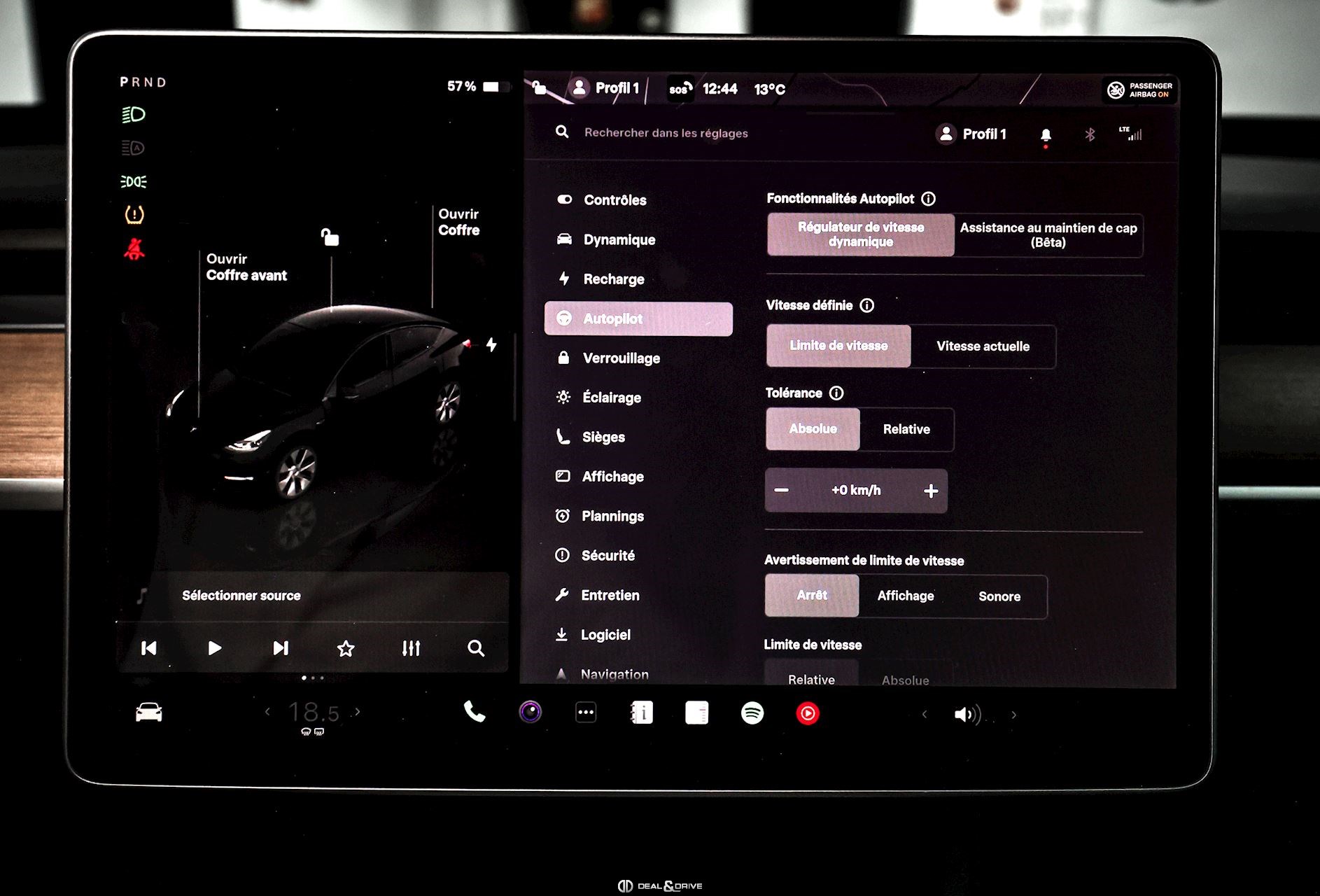This screenshot has width=1320, height=896.
Task: Tap the charging bolt icon near car
Action: coord(491,344)
